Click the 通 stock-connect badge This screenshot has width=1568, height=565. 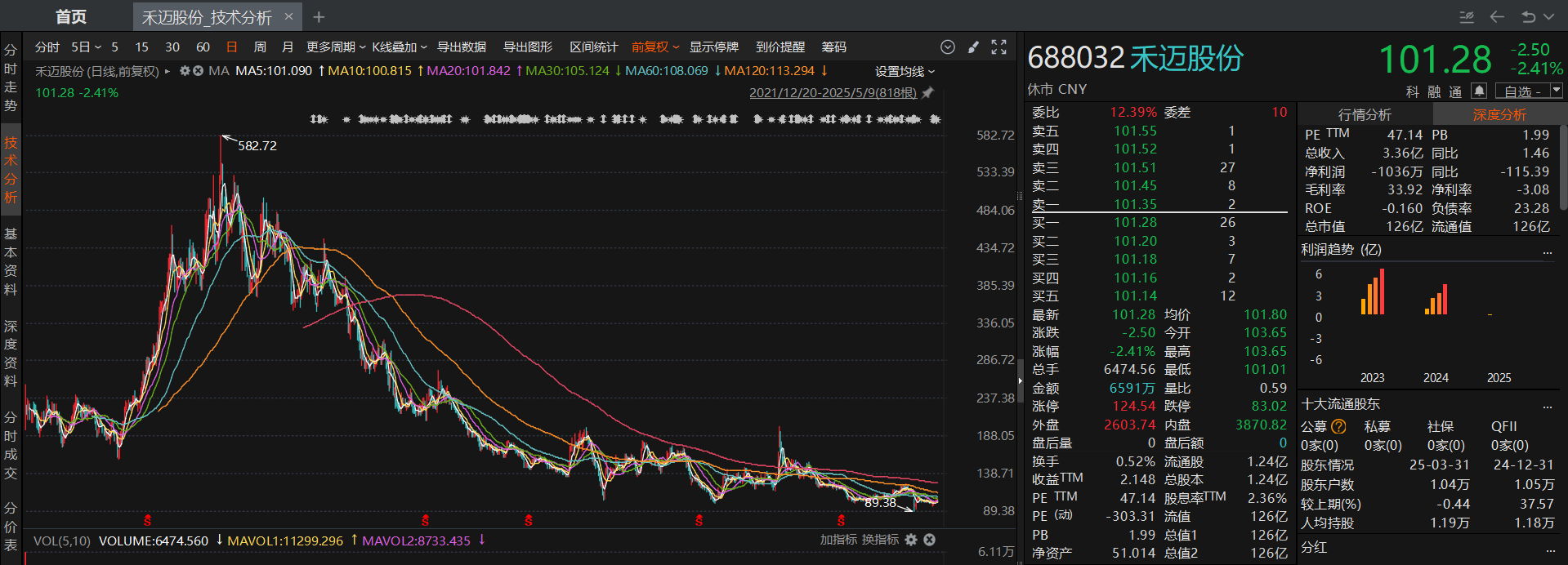(x=1455, y=91)
